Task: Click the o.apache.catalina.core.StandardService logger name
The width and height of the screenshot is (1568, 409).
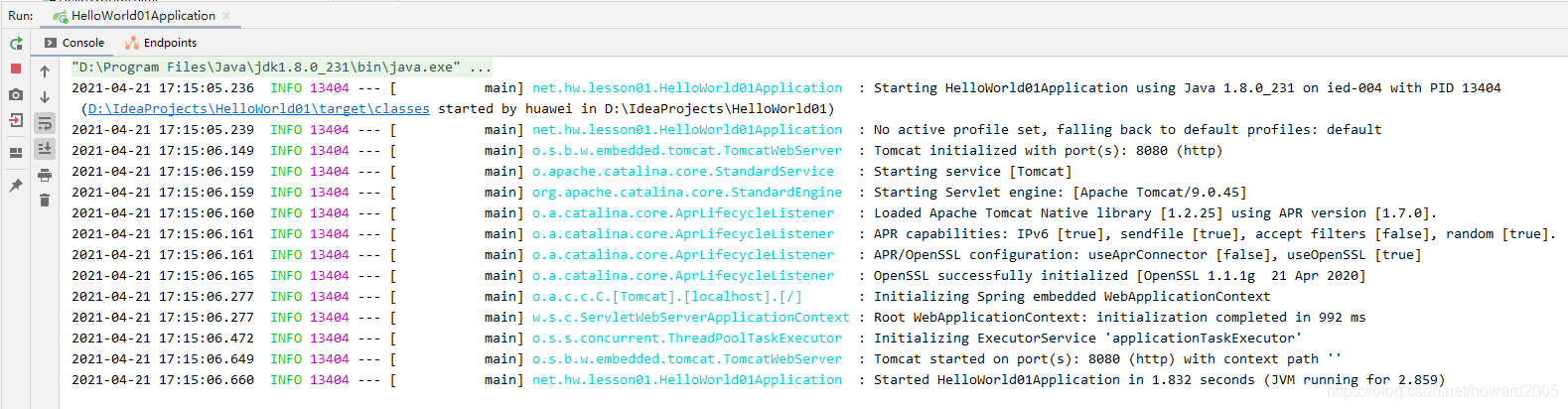Action: click(x=683, y=172)
